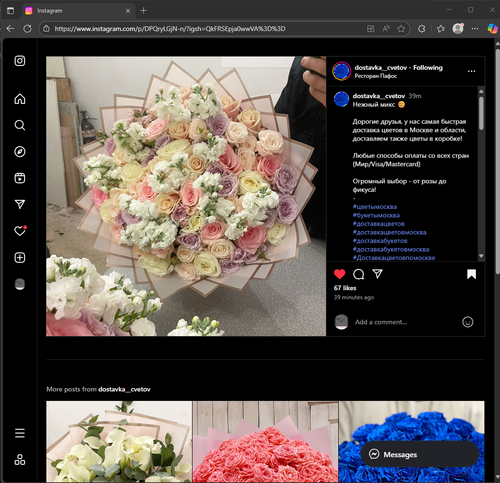This screenshot has height=483, width=500.
Task: Open dostavka__cvetov profile from post header
Action: point(380,68)
